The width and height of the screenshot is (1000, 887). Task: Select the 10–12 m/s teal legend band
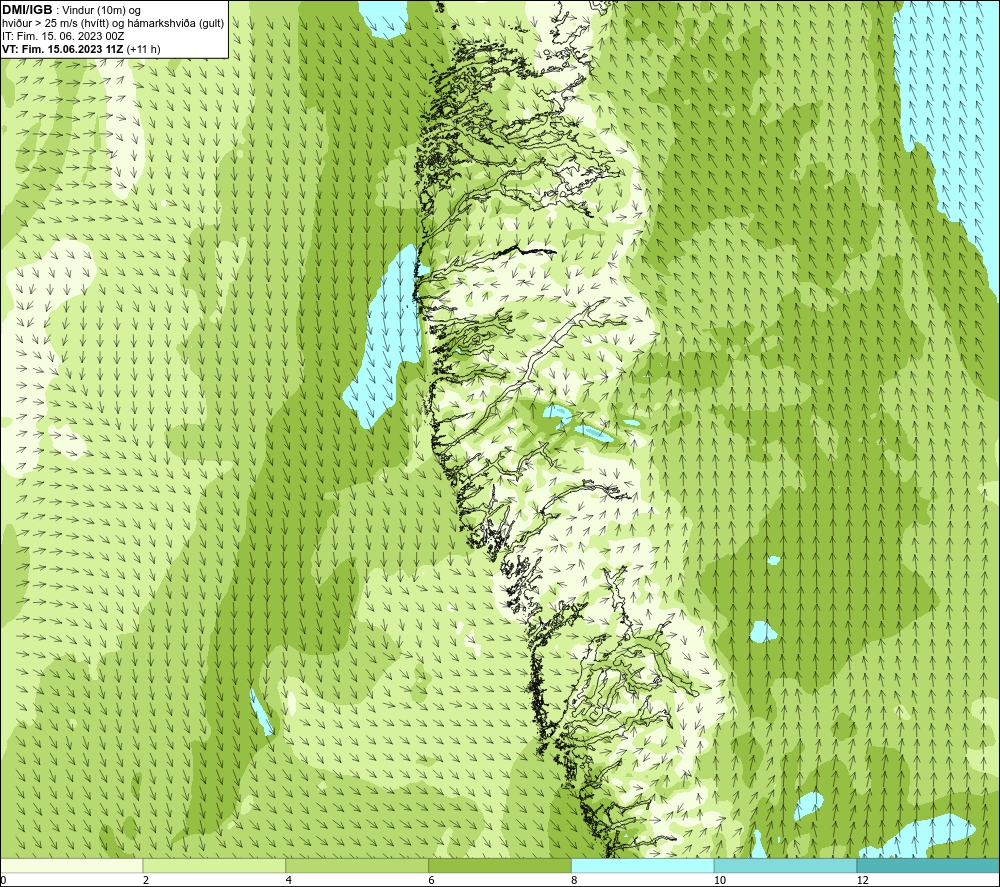(786, 866)
